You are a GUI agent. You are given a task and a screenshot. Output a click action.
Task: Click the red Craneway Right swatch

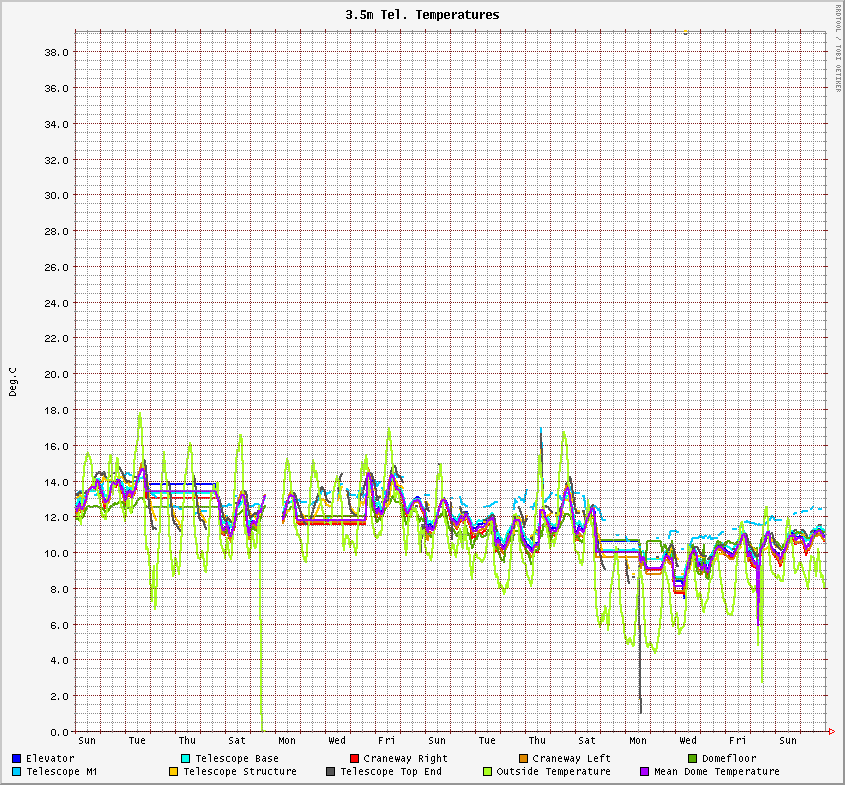click(x=354, y=759)
